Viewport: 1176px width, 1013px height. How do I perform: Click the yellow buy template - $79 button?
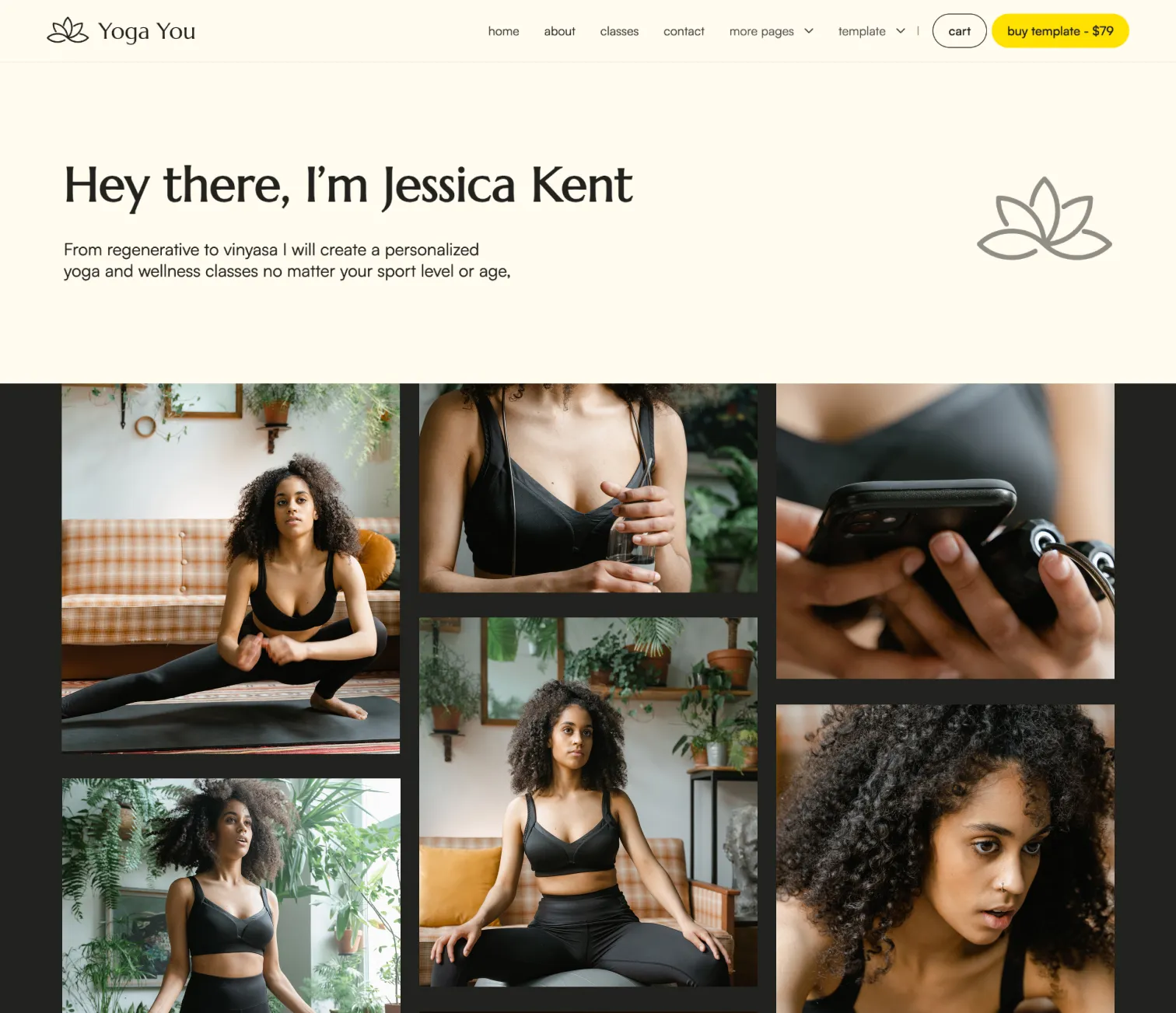coord(1060,31)
